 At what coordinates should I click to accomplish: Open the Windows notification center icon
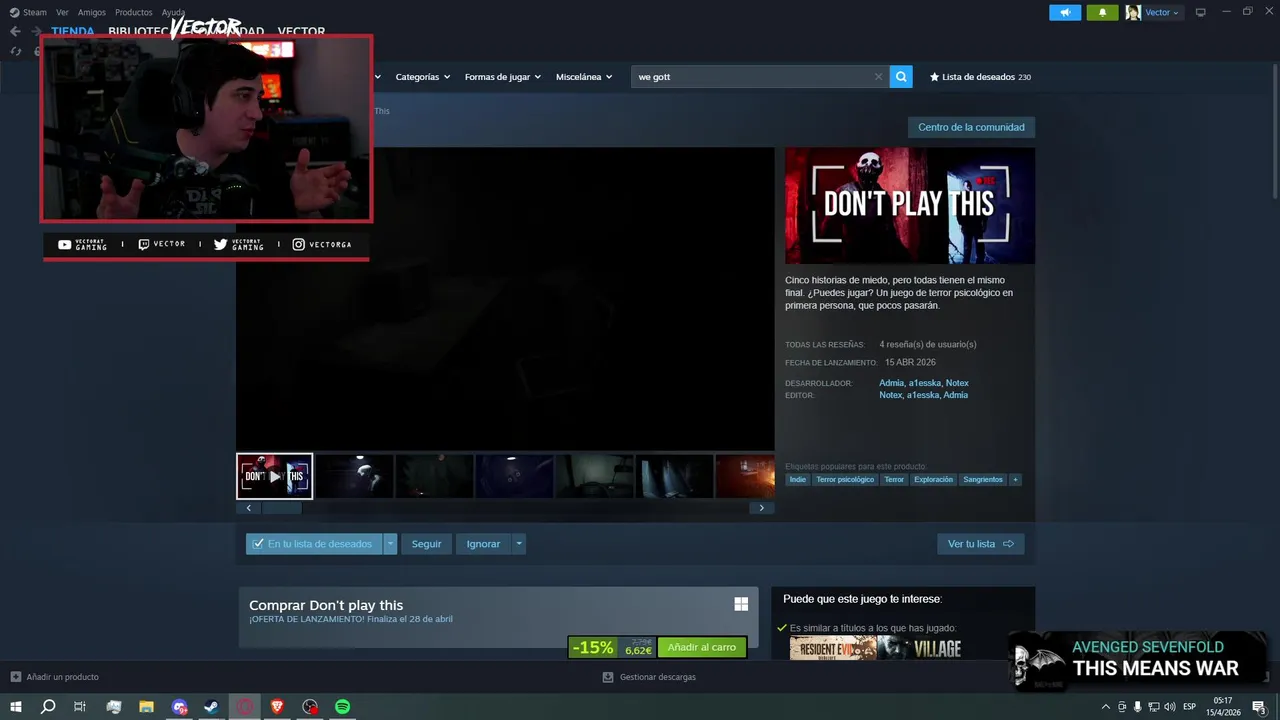coord(1260,707)
